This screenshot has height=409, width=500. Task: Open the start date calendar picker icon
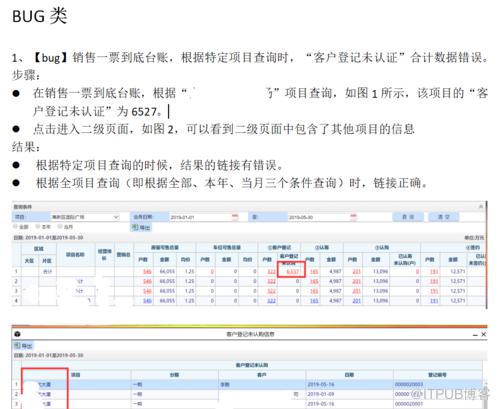(x=235, y=217)
